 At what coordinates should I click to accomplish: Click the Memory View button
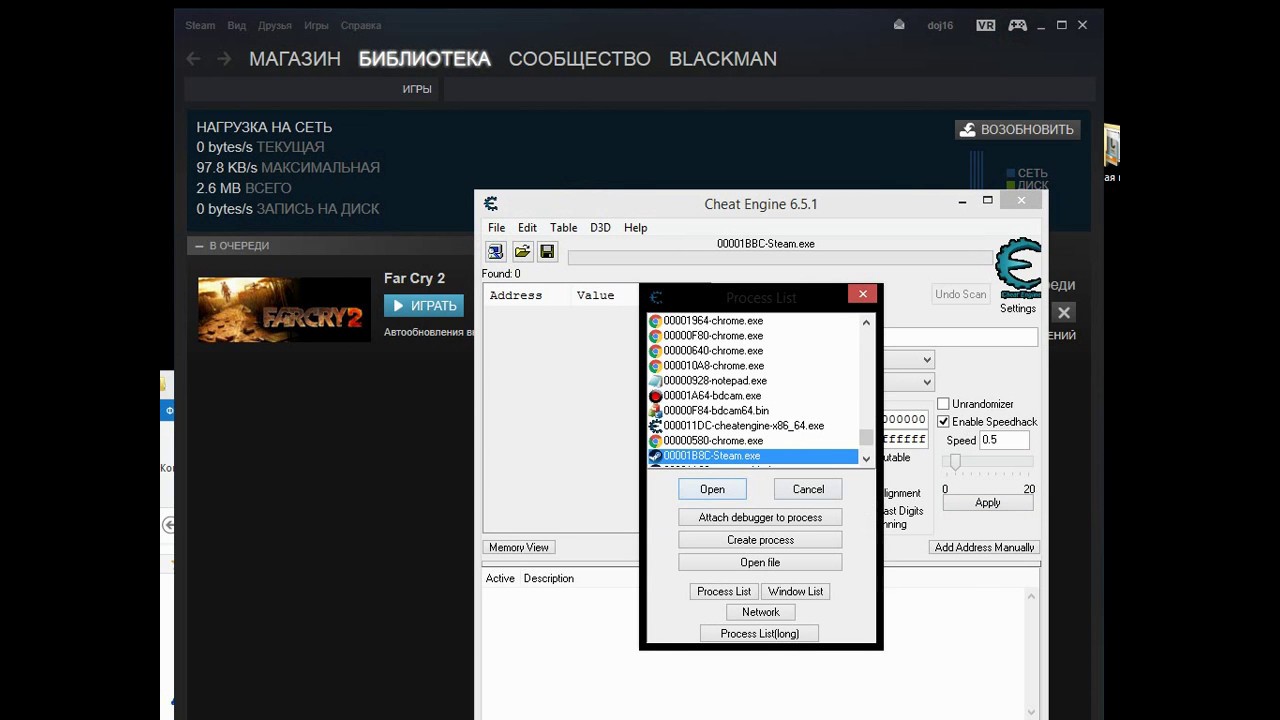click(519, 547)
